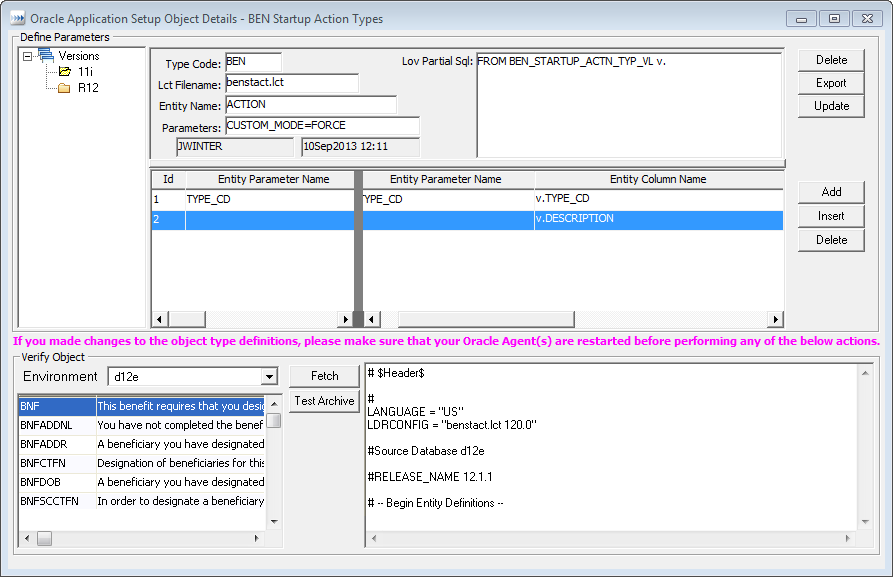893x577 pixels.
Task: Select the BNFDOB row
Action: 142,482
